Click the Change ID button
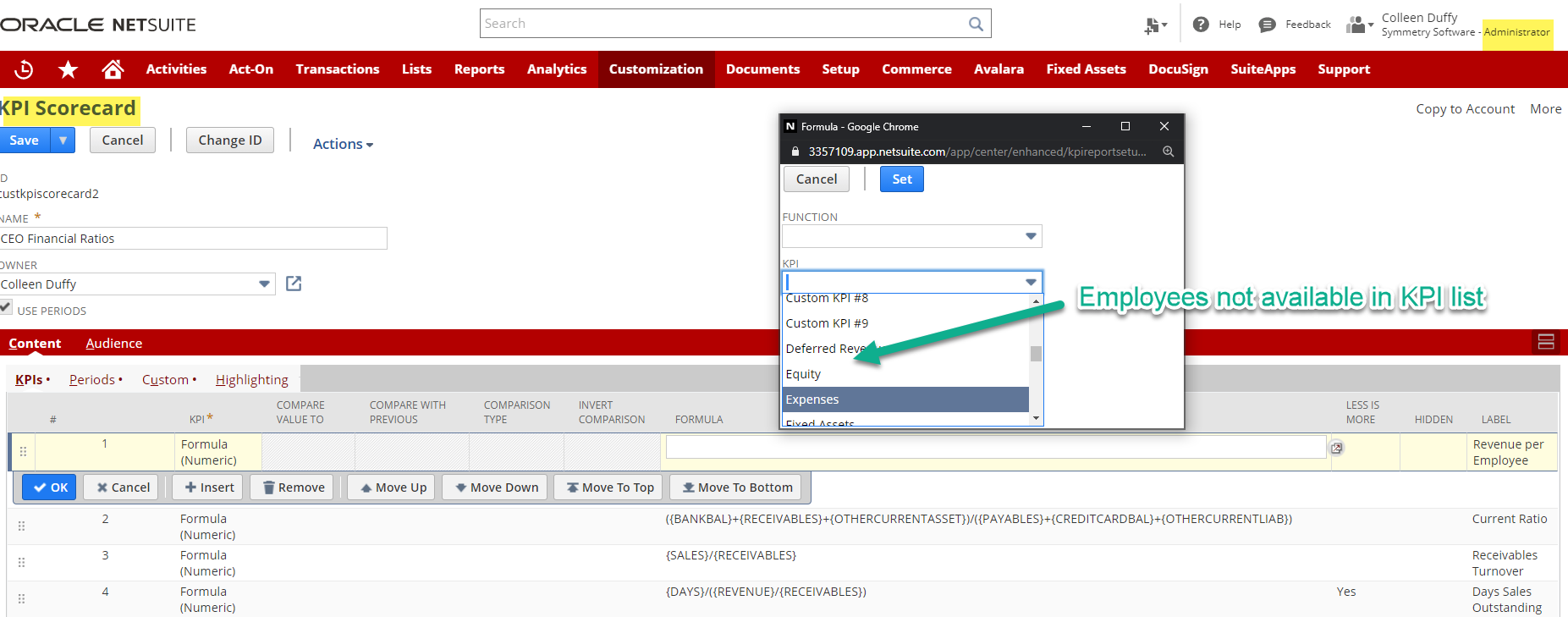This screenshot has height=617, width=1568. [230, 140]
